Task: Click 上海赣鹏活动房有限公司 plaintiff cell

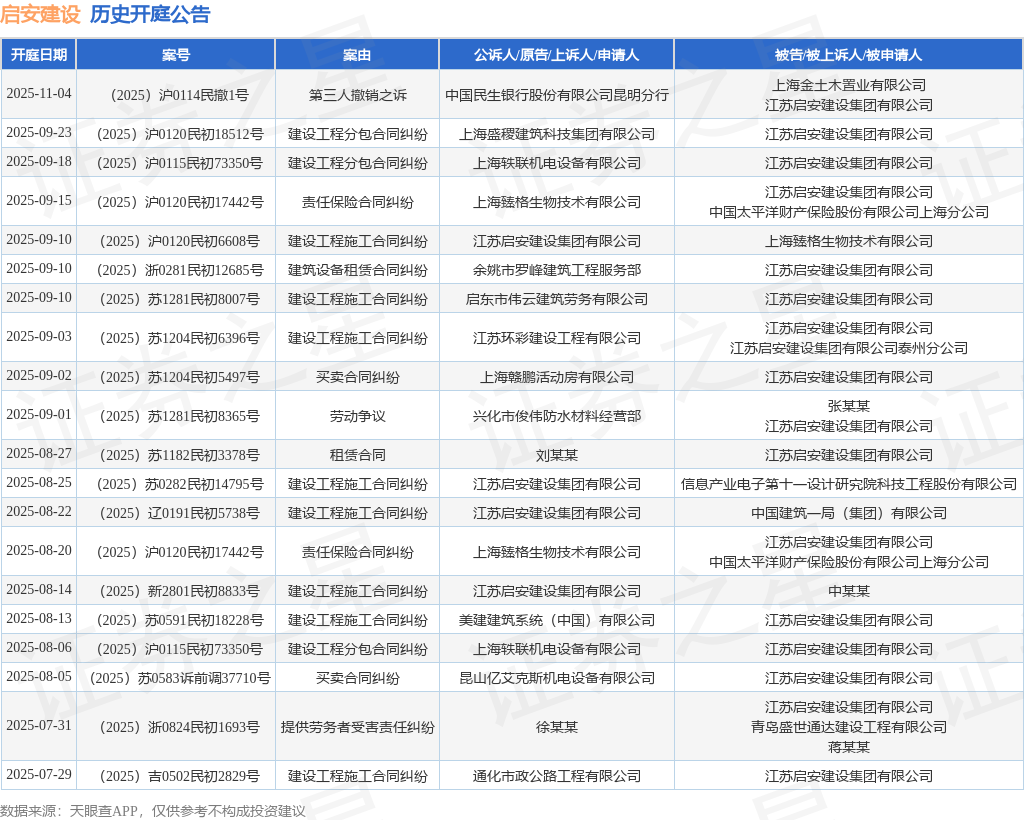Action: pos(556,377)
